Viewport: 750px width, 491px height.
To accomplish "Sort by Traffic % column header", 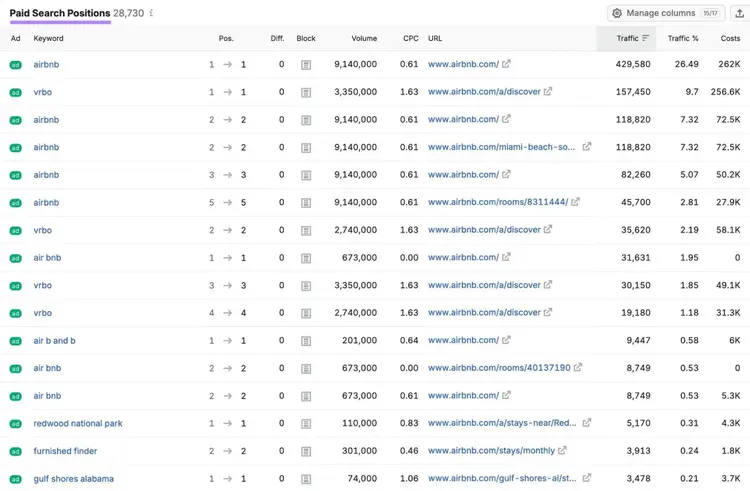I will click(683, 38).
